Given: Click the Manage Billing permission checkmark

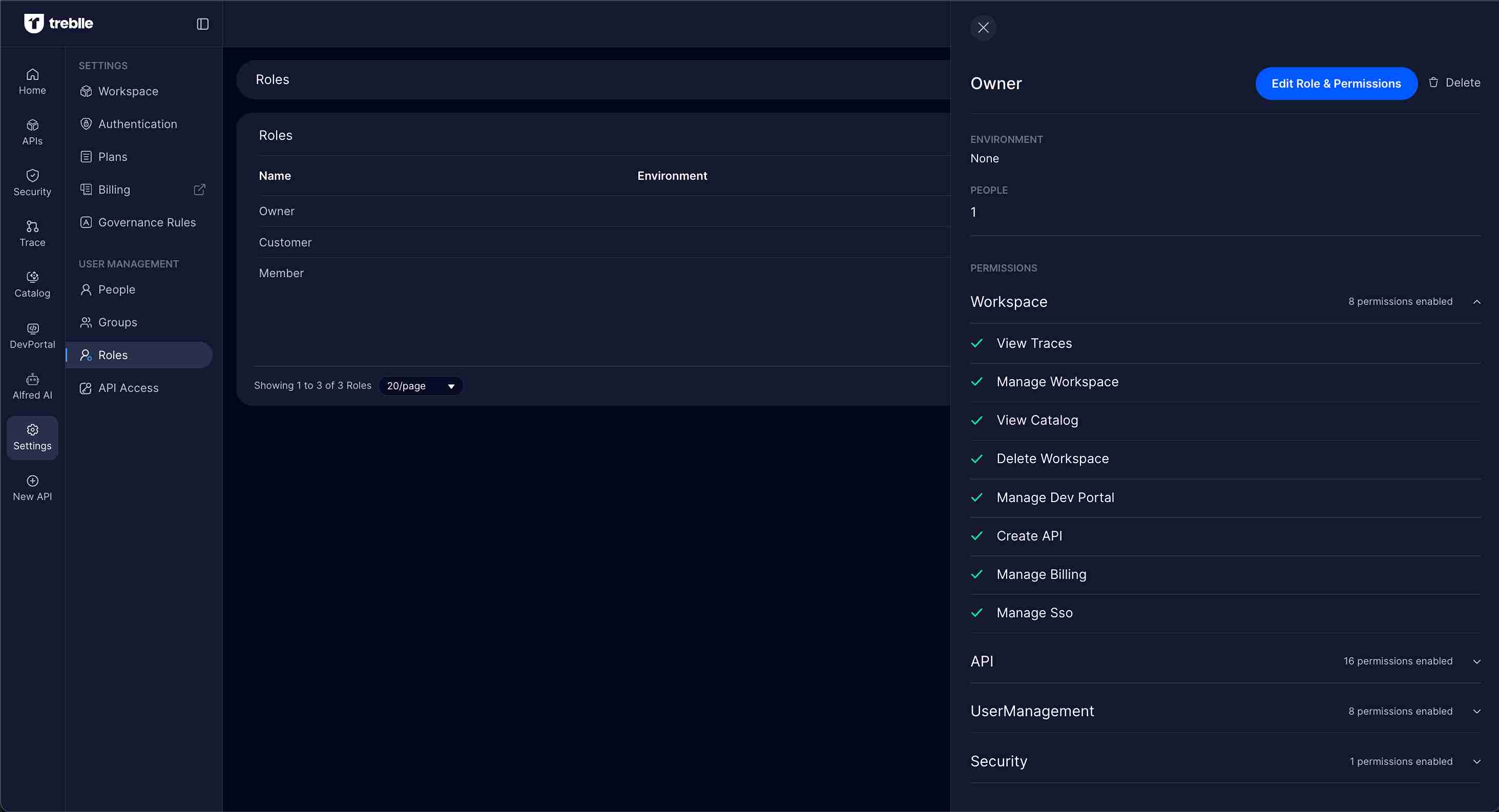Looking at the screenshot, I should coord(977,574).
